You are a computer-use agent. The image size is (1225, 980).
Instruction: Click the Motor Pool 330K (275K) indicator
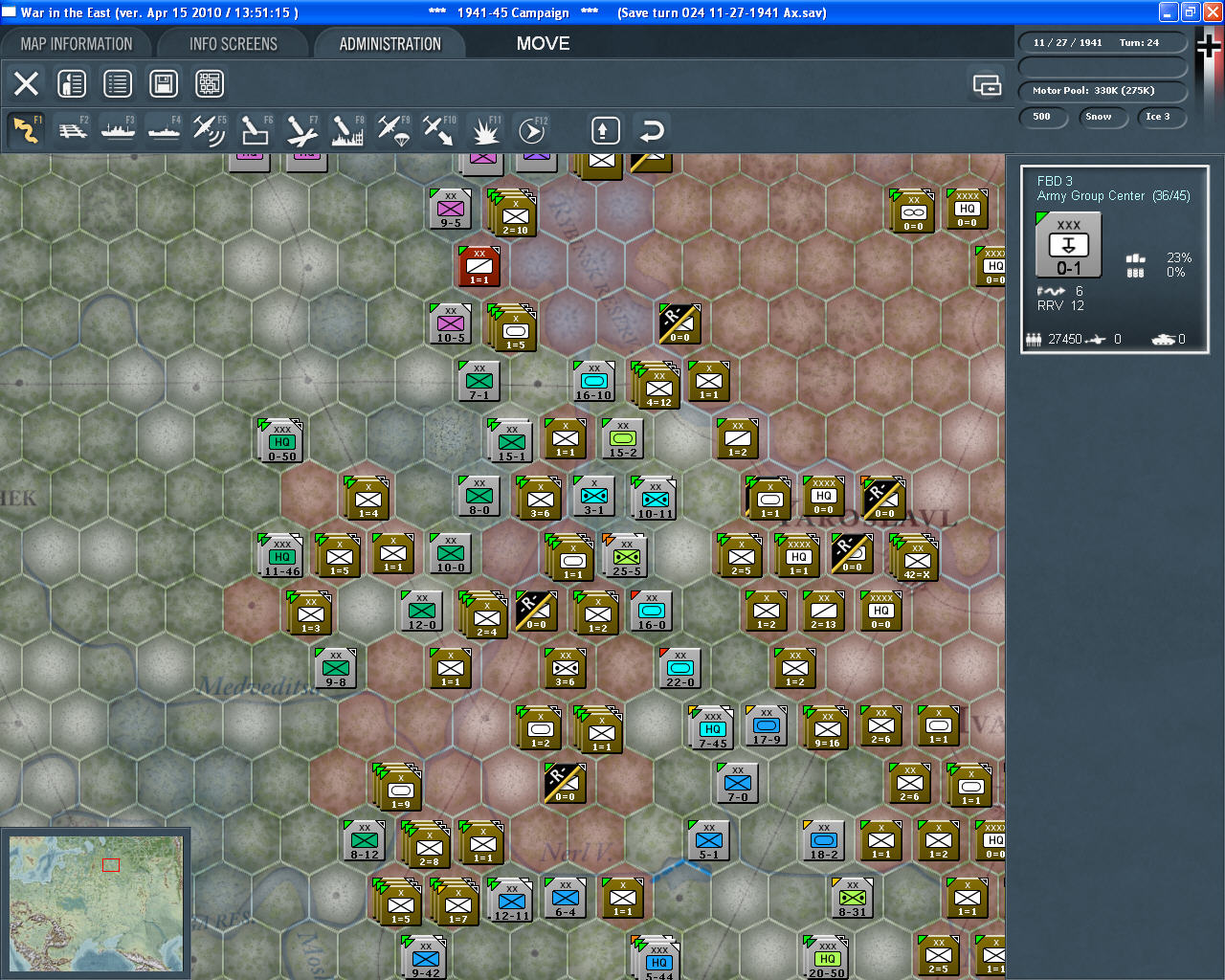[x=1102, y=91]
